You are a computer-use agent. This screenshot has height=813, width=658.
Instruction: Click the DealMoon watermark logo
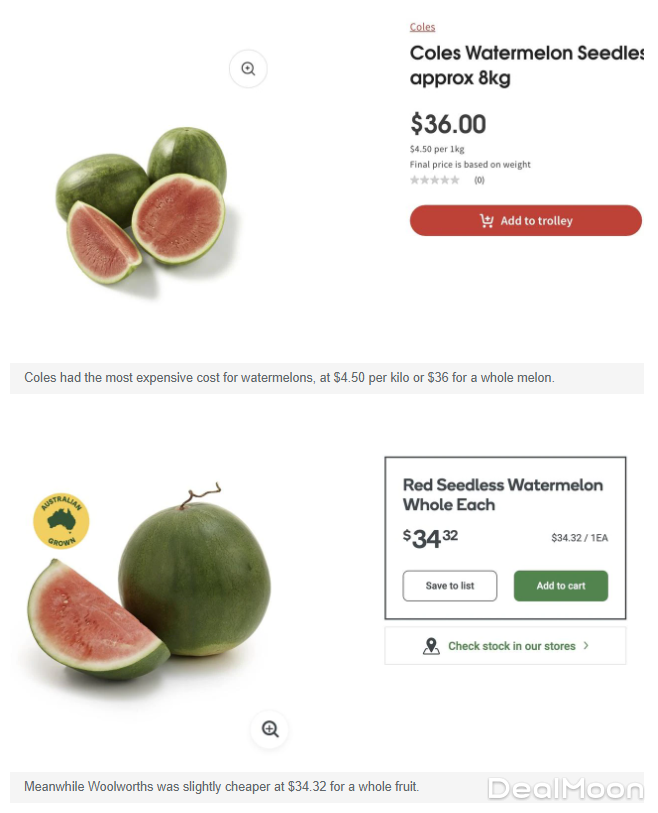565,789
